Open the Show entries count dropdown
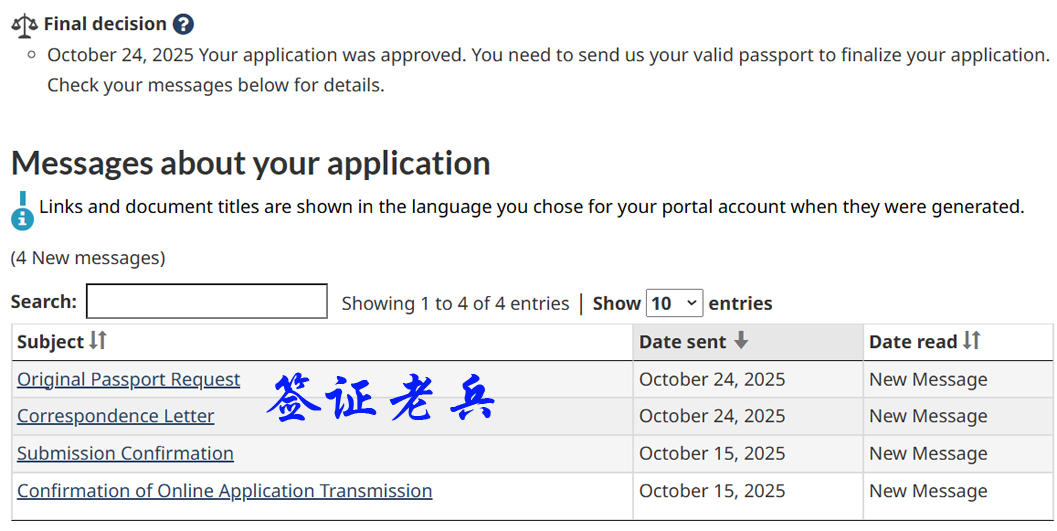The image size is (1057, 531). [x=675, y=303]
